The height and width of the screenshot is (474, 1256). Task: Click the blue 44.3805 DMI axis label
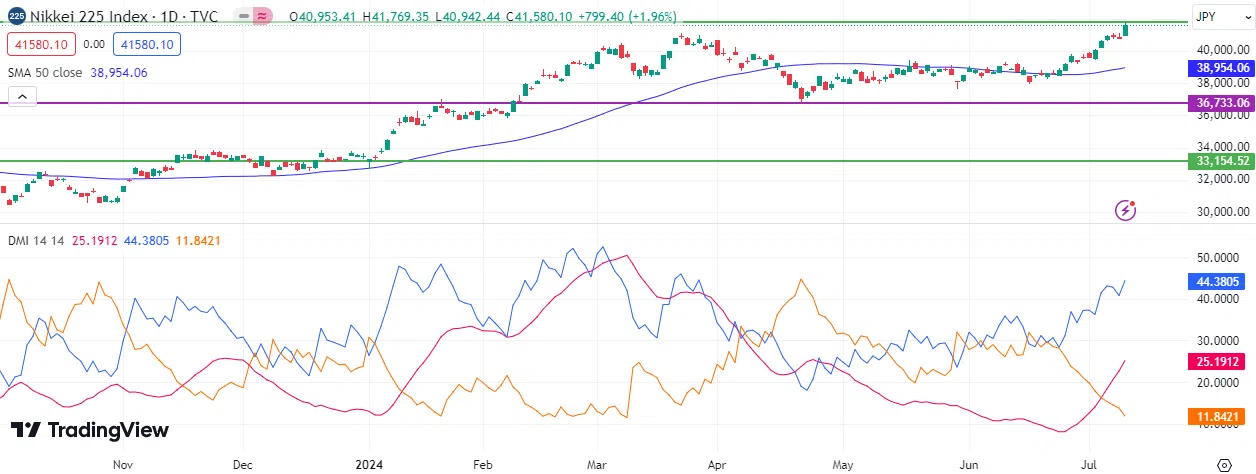pos(1223,282)
